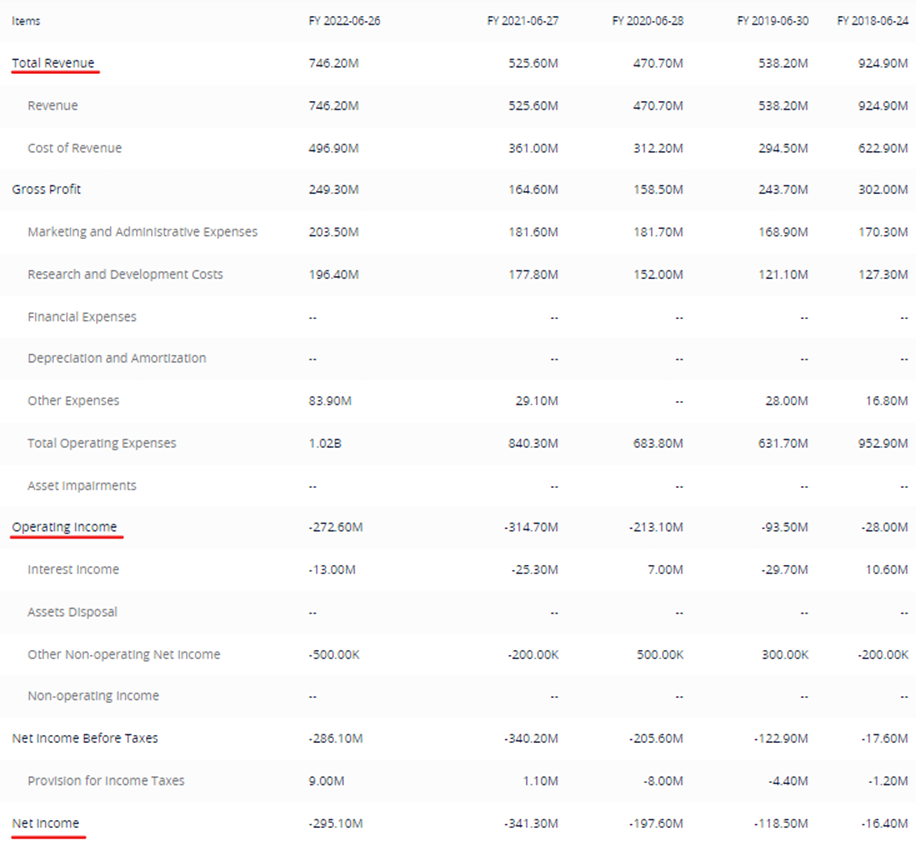The image size is (916, 844).
Task: Click Other Non-operating Net Income label
Action: coord(124,654)
